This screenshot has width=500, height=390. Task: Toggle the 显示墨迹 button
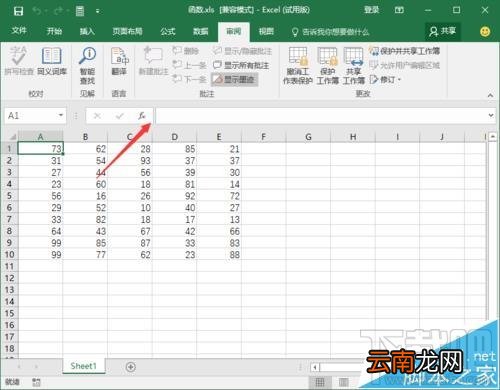click(234, 79)
